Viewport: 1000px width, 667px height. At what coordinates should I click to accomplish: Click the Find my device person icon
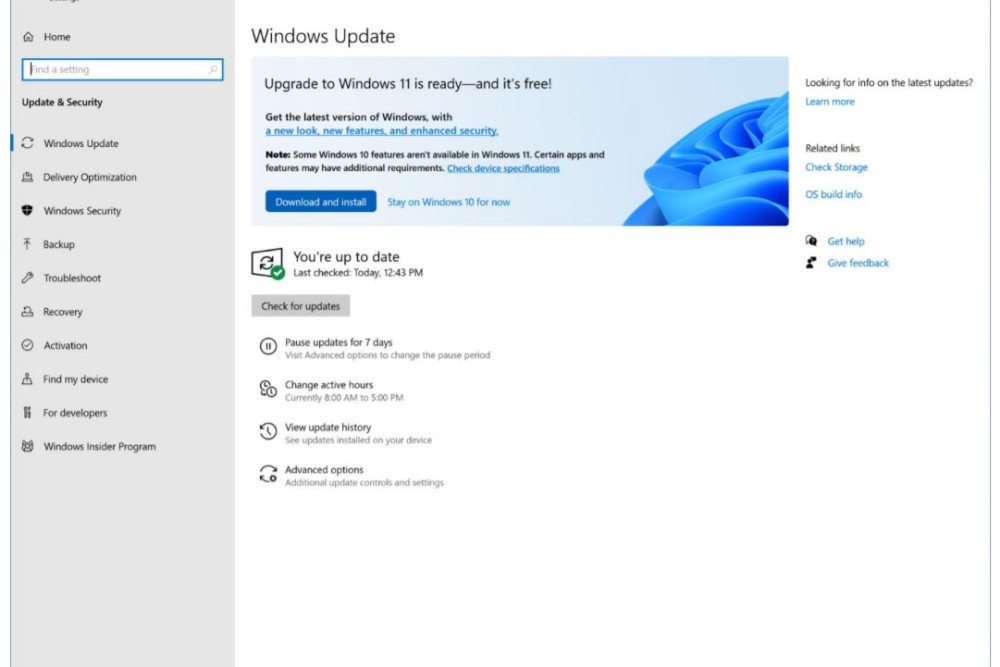27,379
